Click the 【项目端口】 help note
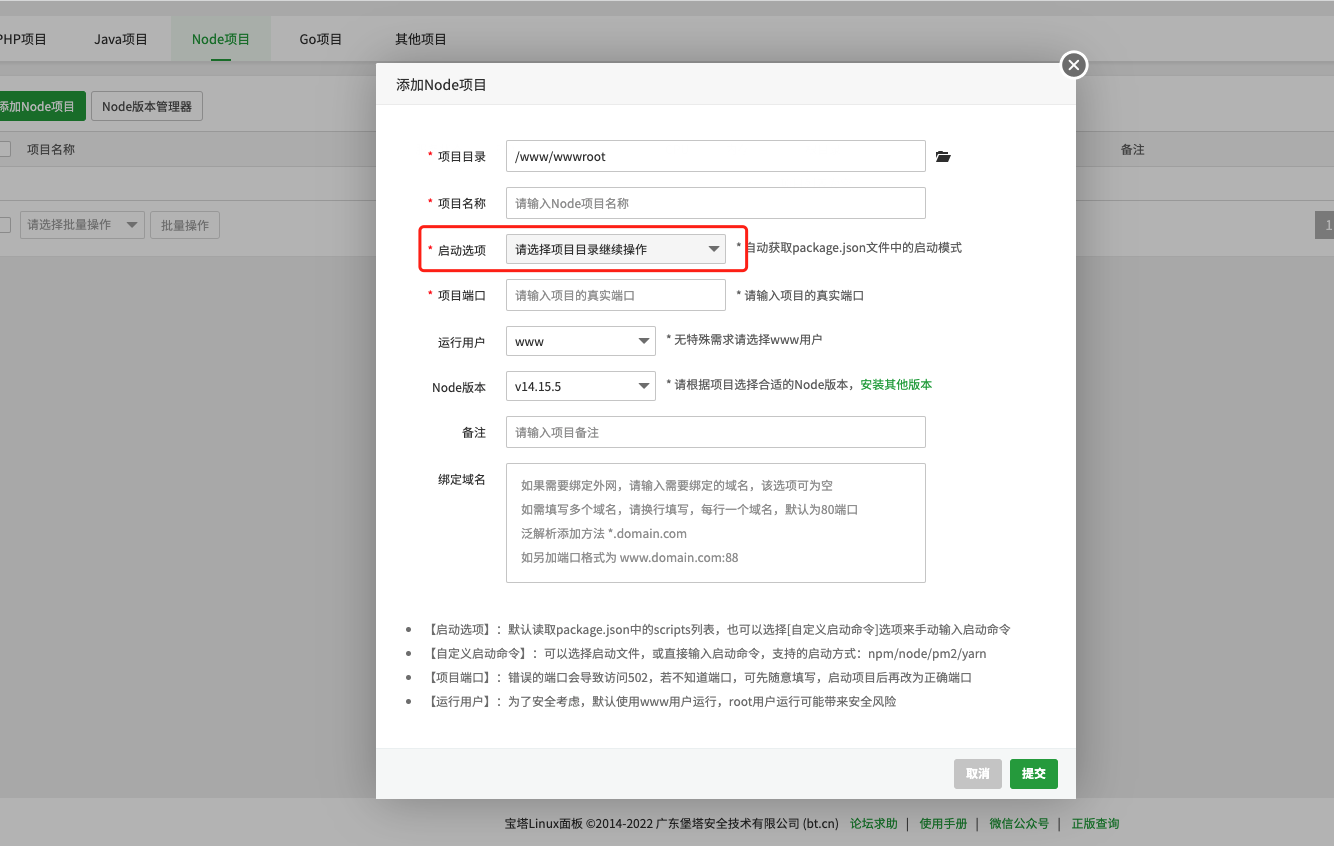The image size is (1334, 846). (x=698, y=678)
